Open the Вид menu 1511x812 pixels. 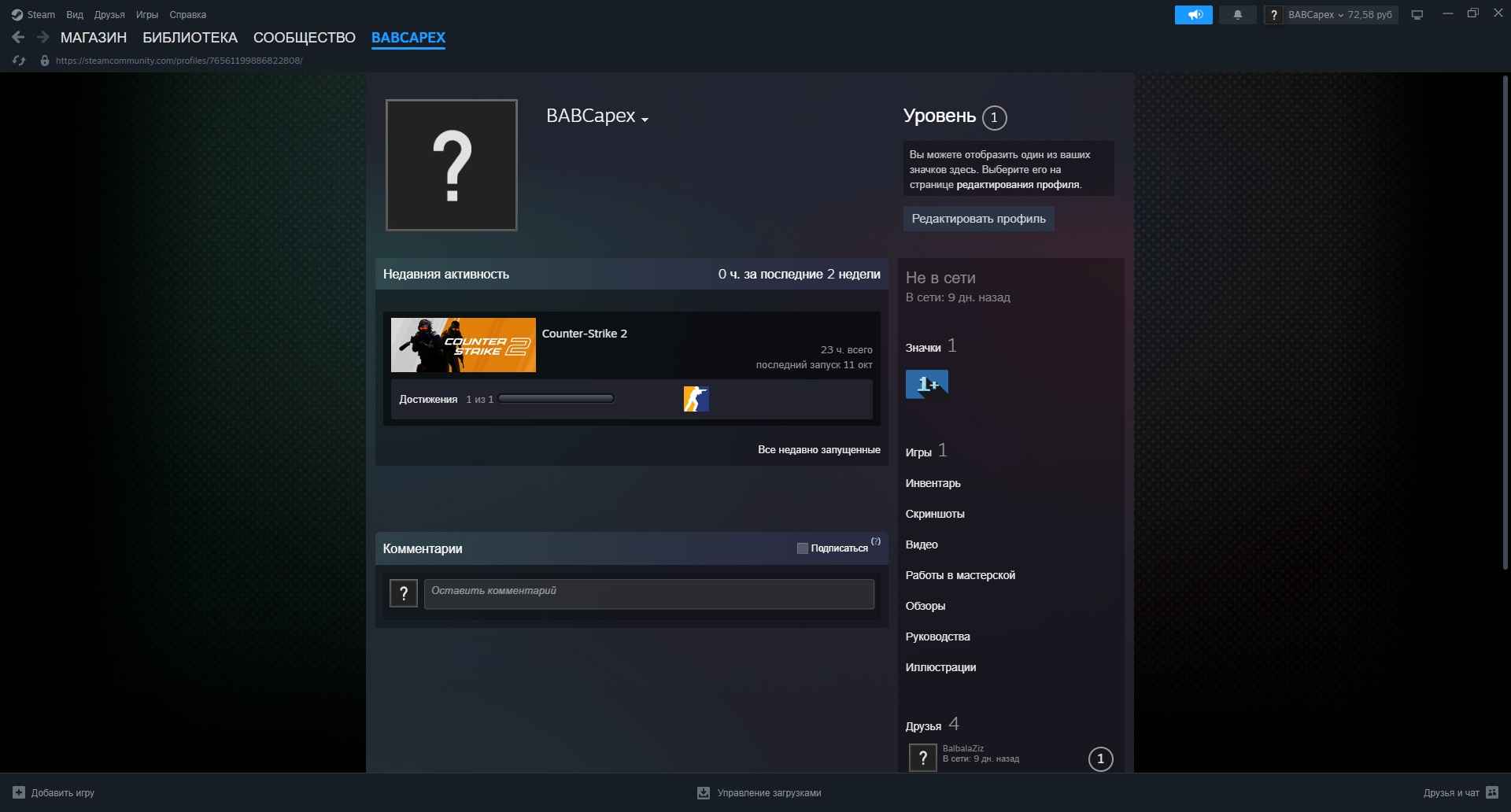tap(75, 15)
